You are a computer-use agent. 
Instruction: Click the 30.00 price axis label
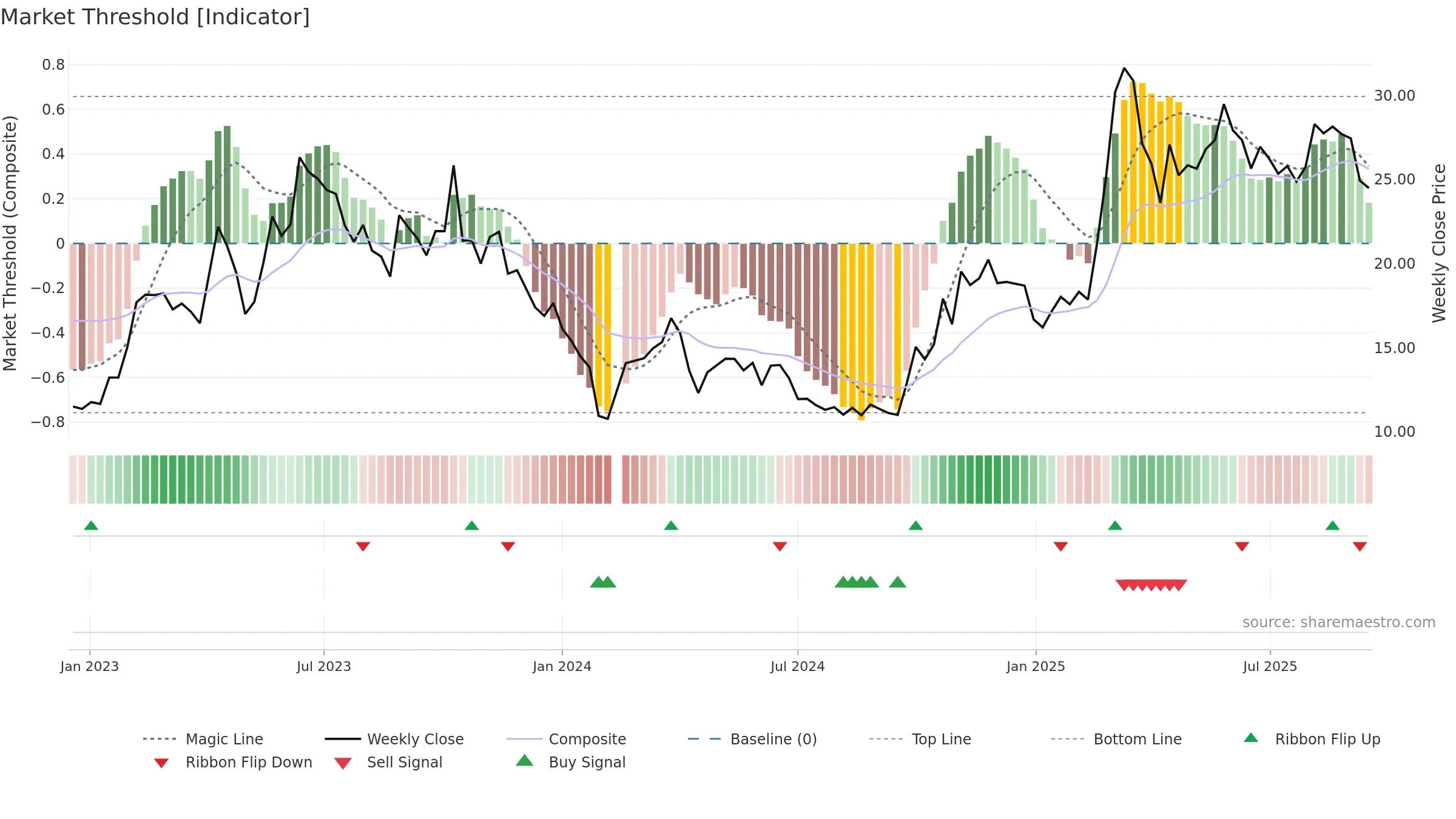point(1394,96)
